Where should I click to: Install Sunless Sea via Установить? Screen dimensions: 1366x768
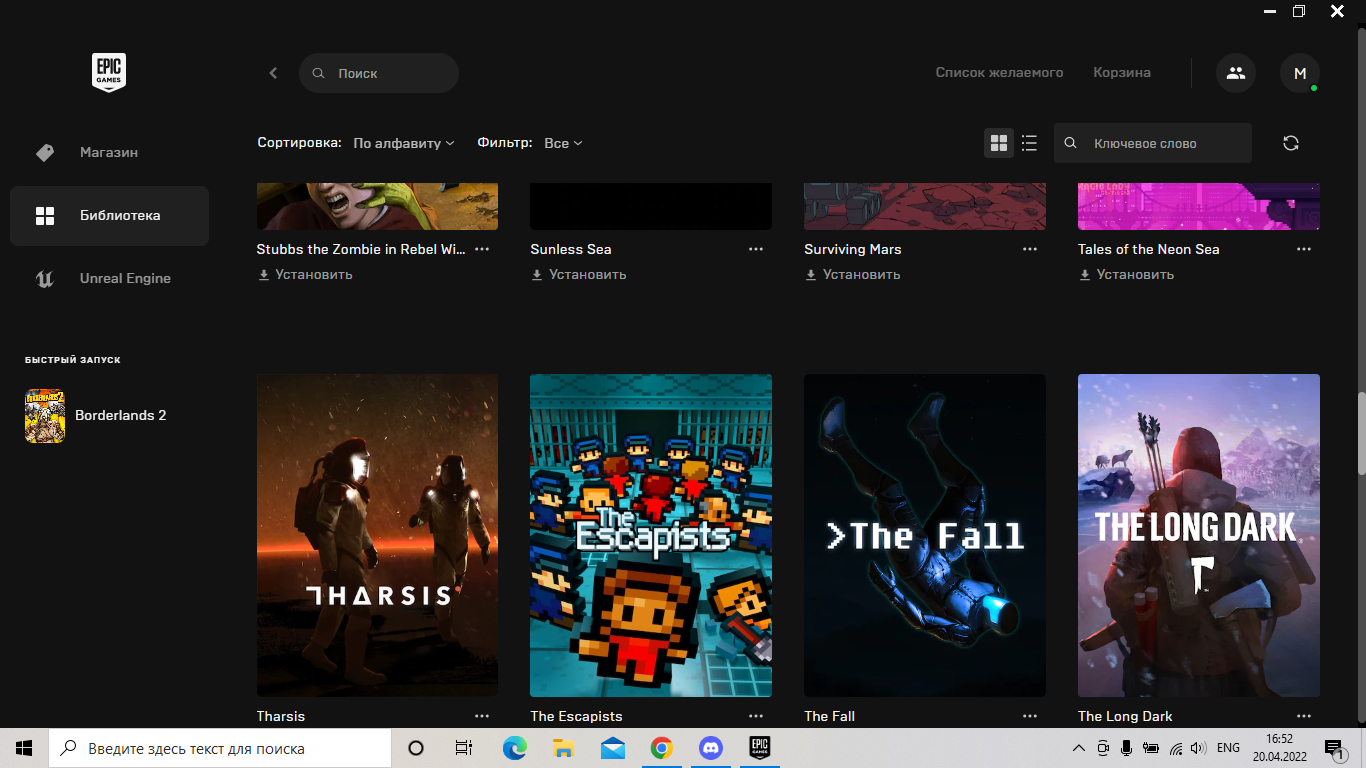pos(579,274)
